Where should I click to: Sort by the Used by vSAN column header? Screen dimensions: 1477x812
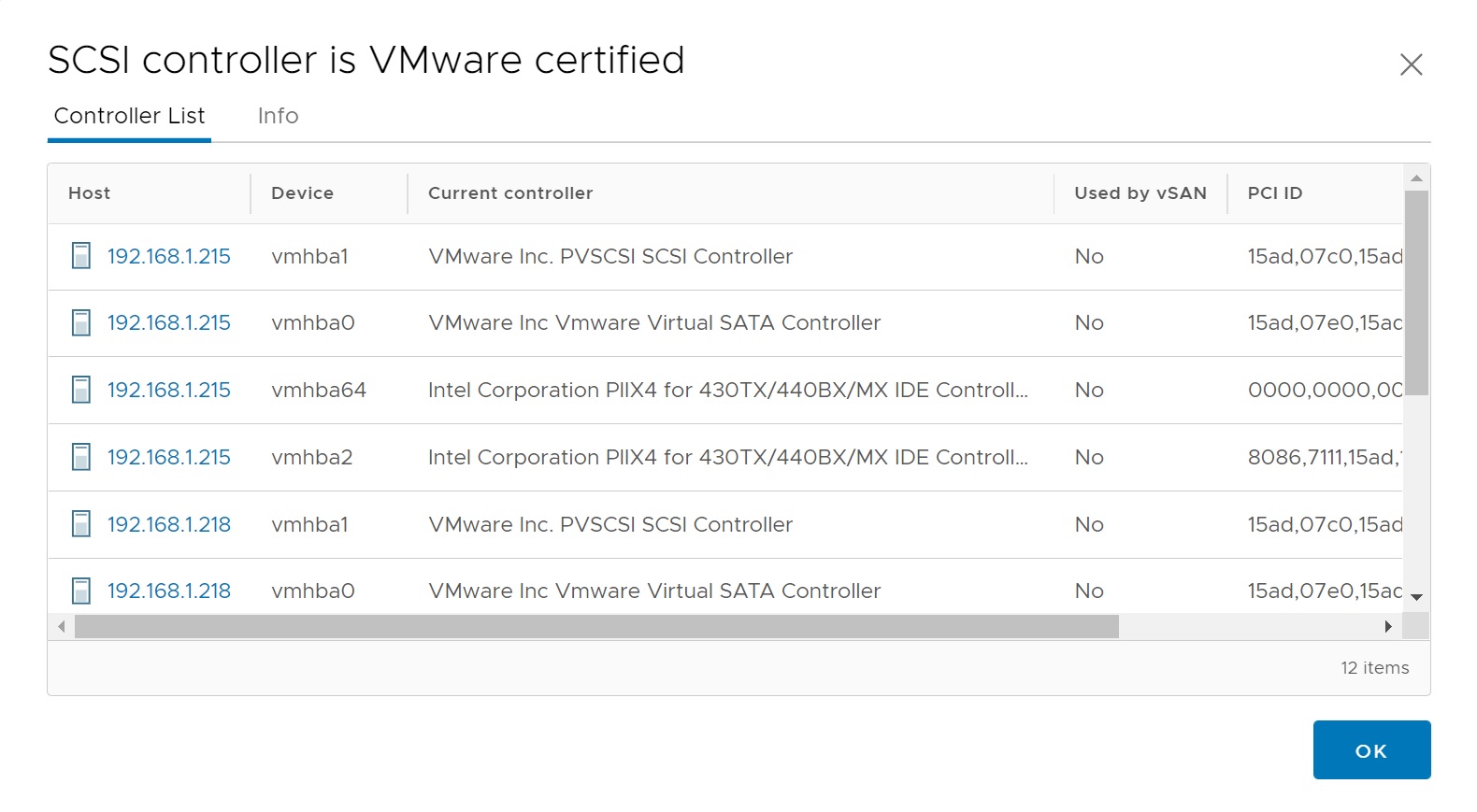tap(1140, 193)
